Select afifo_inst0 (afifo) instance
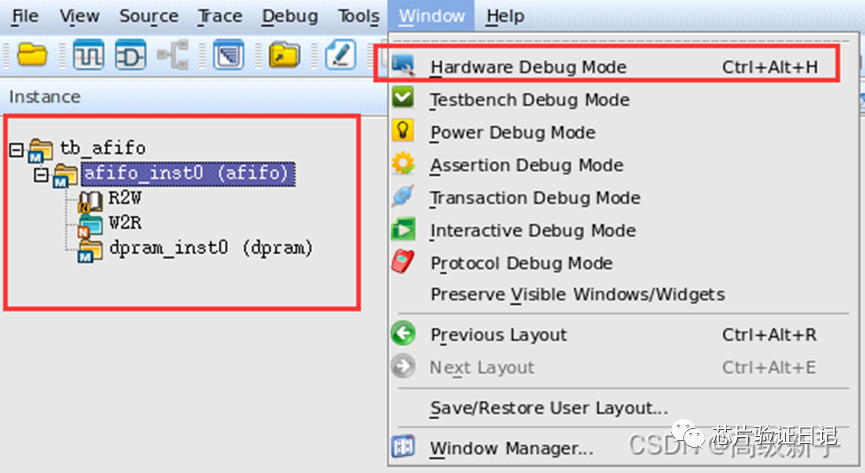This screenshot has height=473, width=865. (x=188, y=173)
